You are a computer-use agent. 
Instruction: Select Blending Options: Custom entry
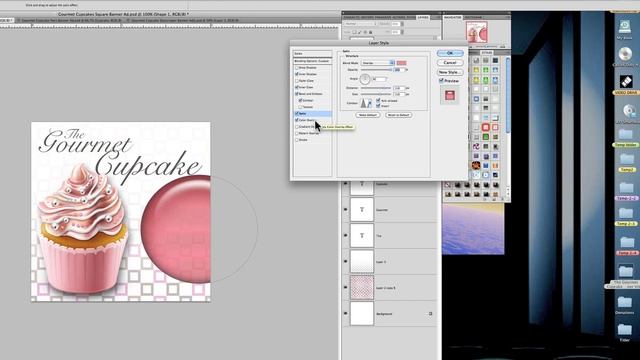312,61
